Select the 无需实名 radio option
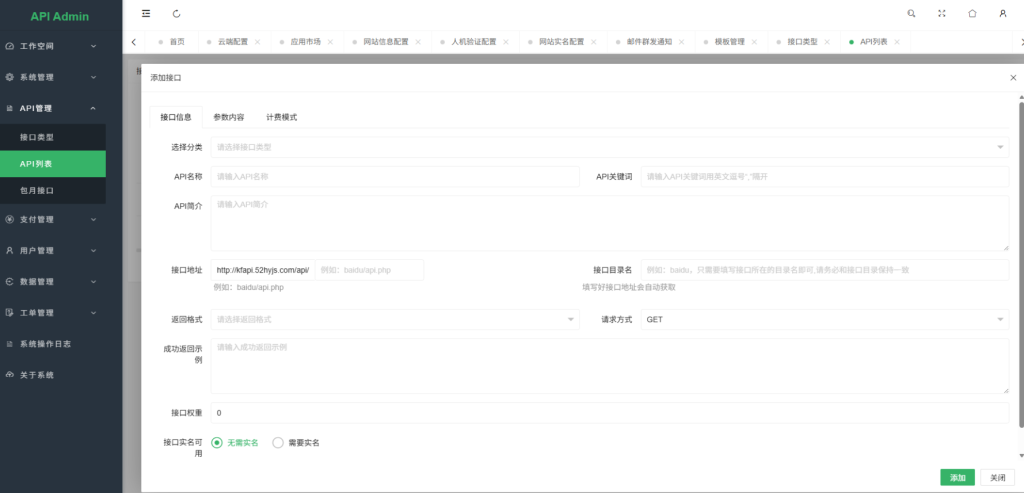The height and width of the screenshot is (493, 1024). [235, 443]
